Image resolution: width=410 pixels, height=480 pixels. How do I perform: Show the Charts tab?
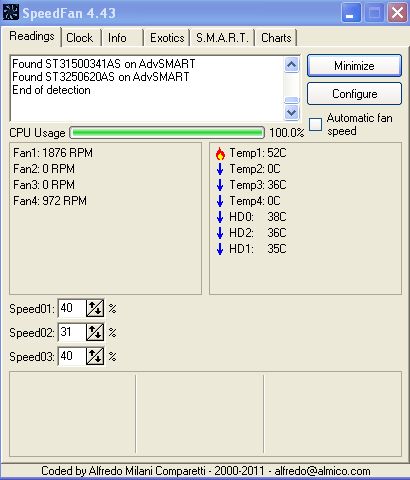[276, 38]
